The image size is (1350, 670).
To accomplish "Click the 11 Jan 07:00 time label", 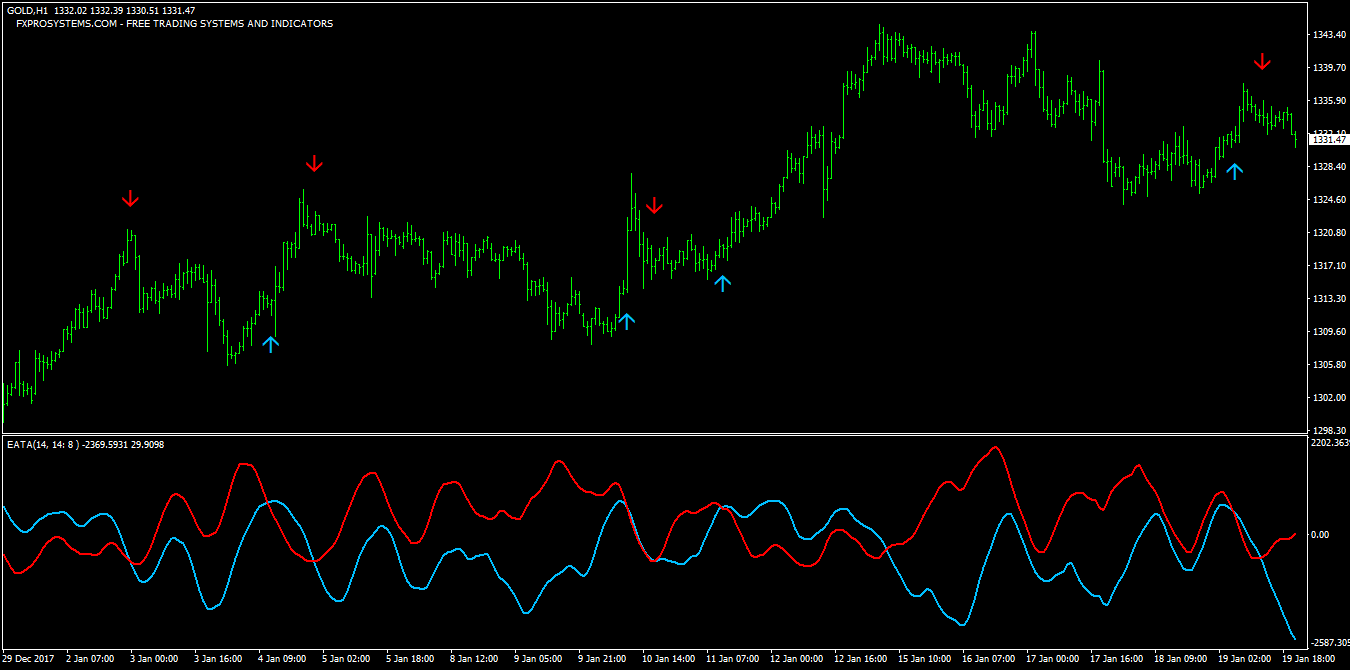I will point(732,659).
